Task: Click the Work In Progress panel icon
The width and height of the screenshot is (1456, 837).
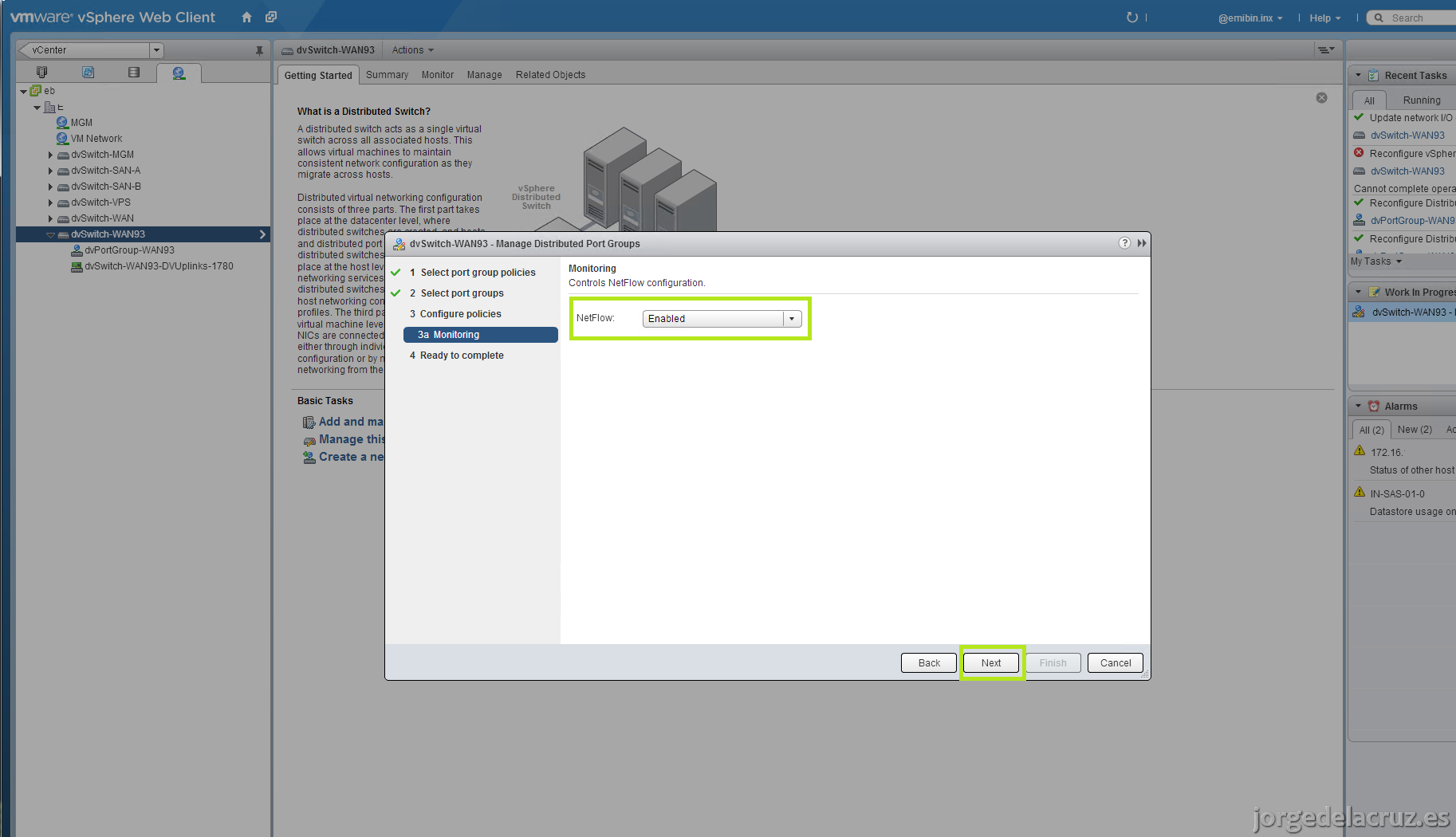Action: (x=1374, y=292)
